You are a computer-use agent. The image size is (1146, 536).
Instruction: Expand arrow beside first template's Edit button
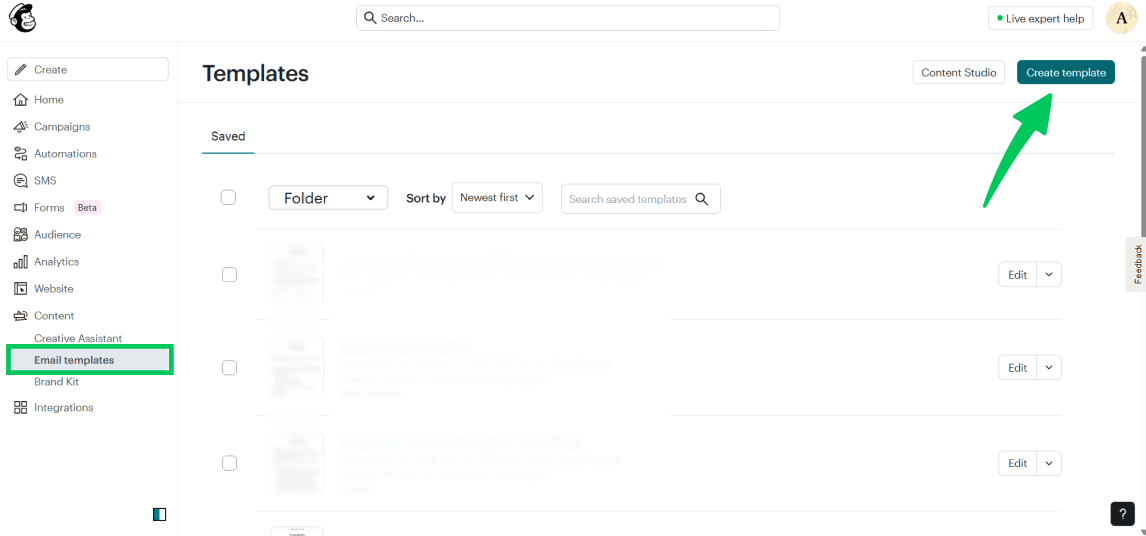[1049, 275]
